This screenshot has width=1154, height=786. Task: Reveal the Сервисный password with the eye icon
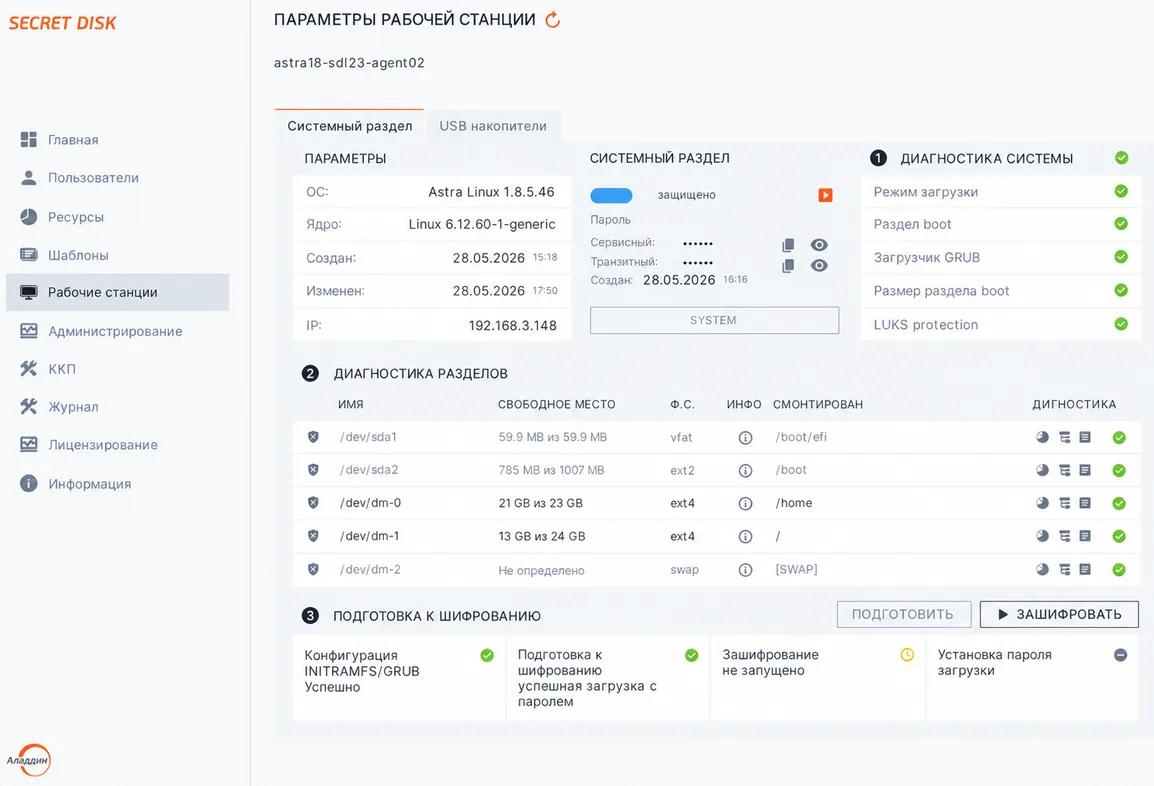819,244
